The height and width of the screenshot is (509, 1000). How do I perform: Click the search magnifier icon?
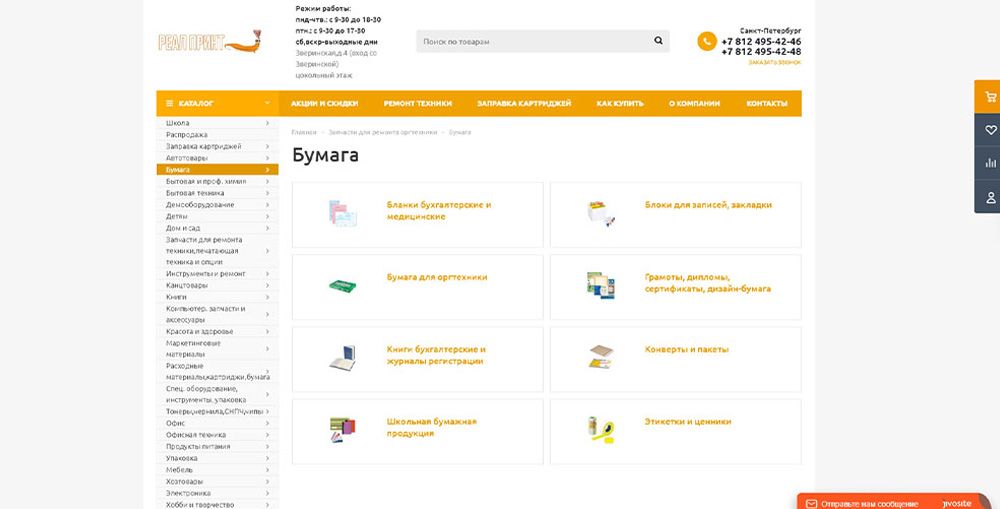point(658,41)
